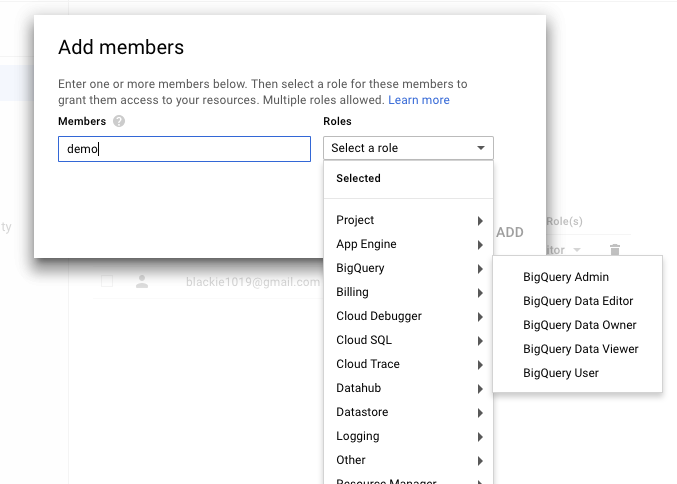The image size is (677, 484).
Task: Open the Cloud SQL roles submenu
Action: pos(408,340)
